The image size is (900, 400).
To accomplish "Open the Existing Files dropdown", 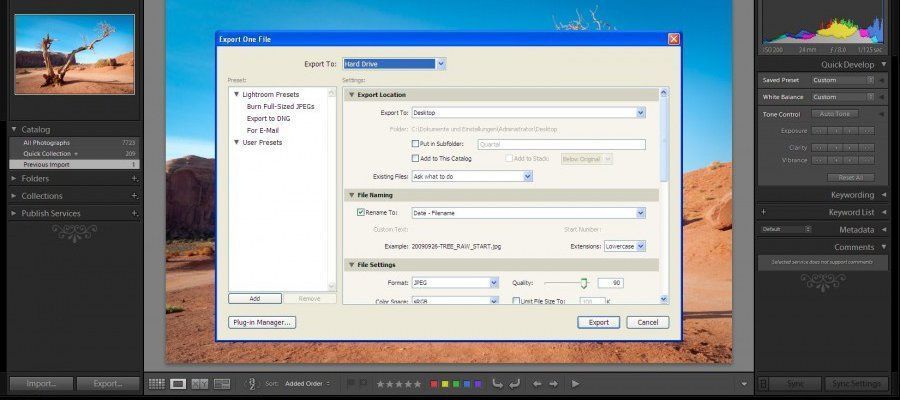I will point(471,176).
